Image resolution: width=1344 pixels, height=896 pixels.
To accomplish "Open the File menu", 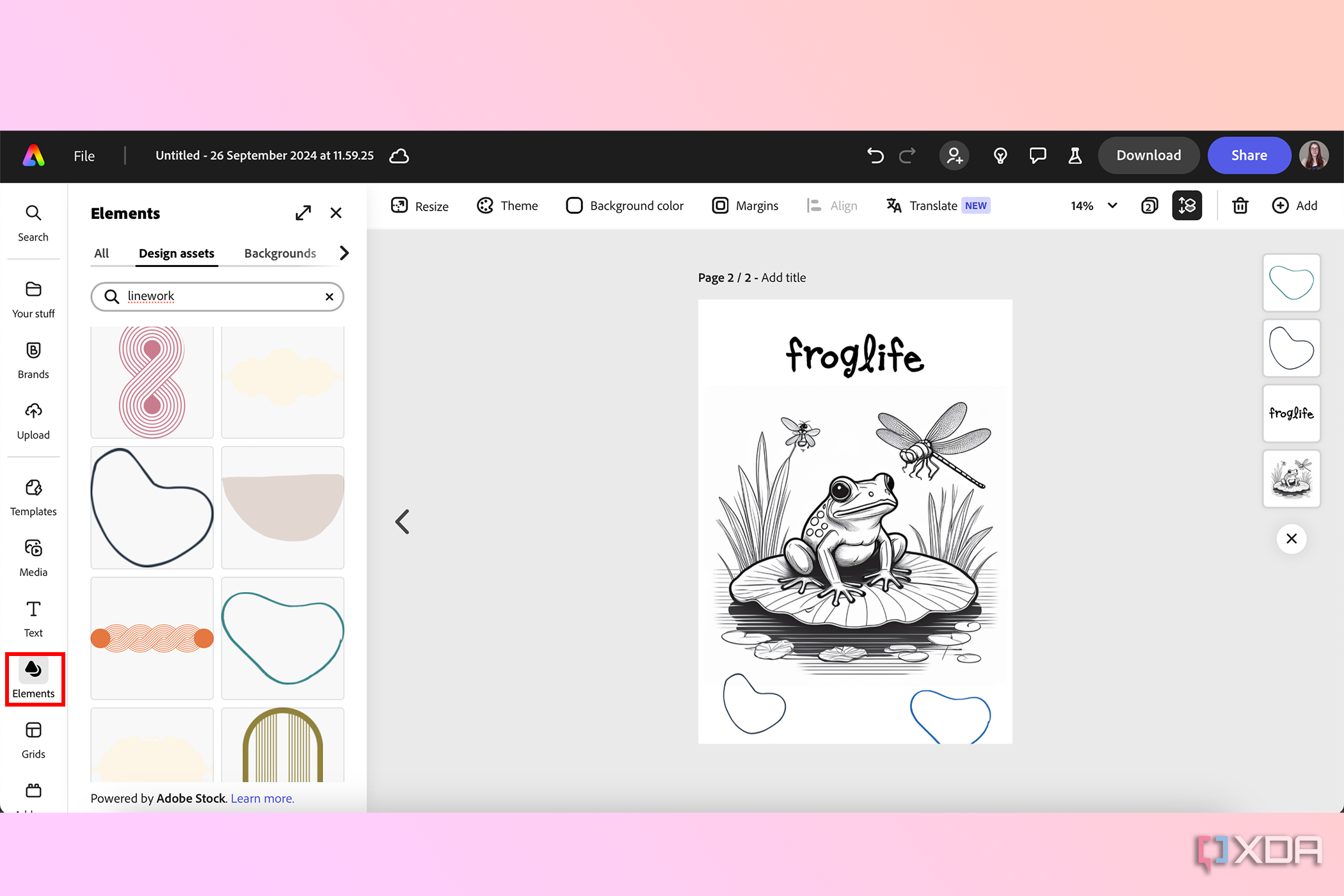I will coord(84,156).
